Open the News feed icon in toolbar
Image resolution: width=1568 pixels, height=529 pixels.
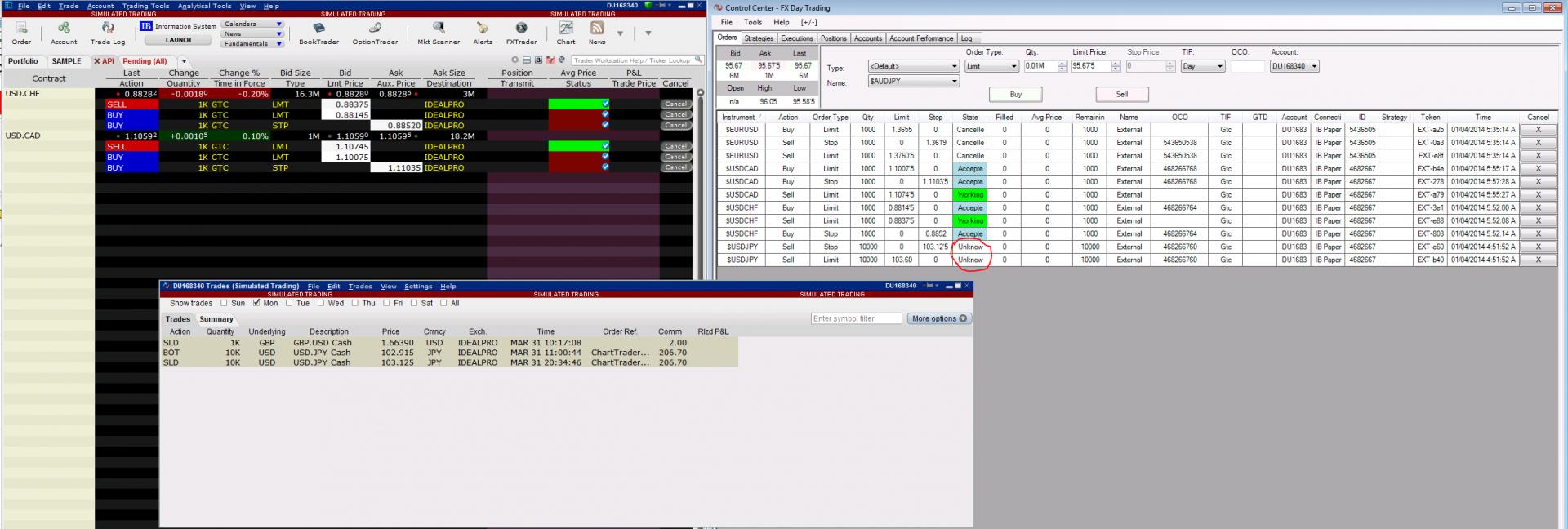597,29
